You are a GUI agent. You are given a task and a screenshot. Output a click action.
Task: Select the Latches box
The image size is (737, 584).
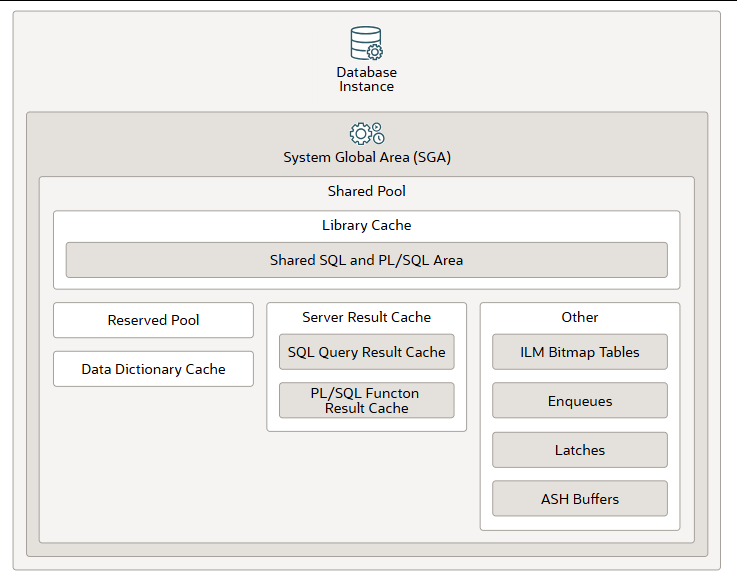point(580,450)
